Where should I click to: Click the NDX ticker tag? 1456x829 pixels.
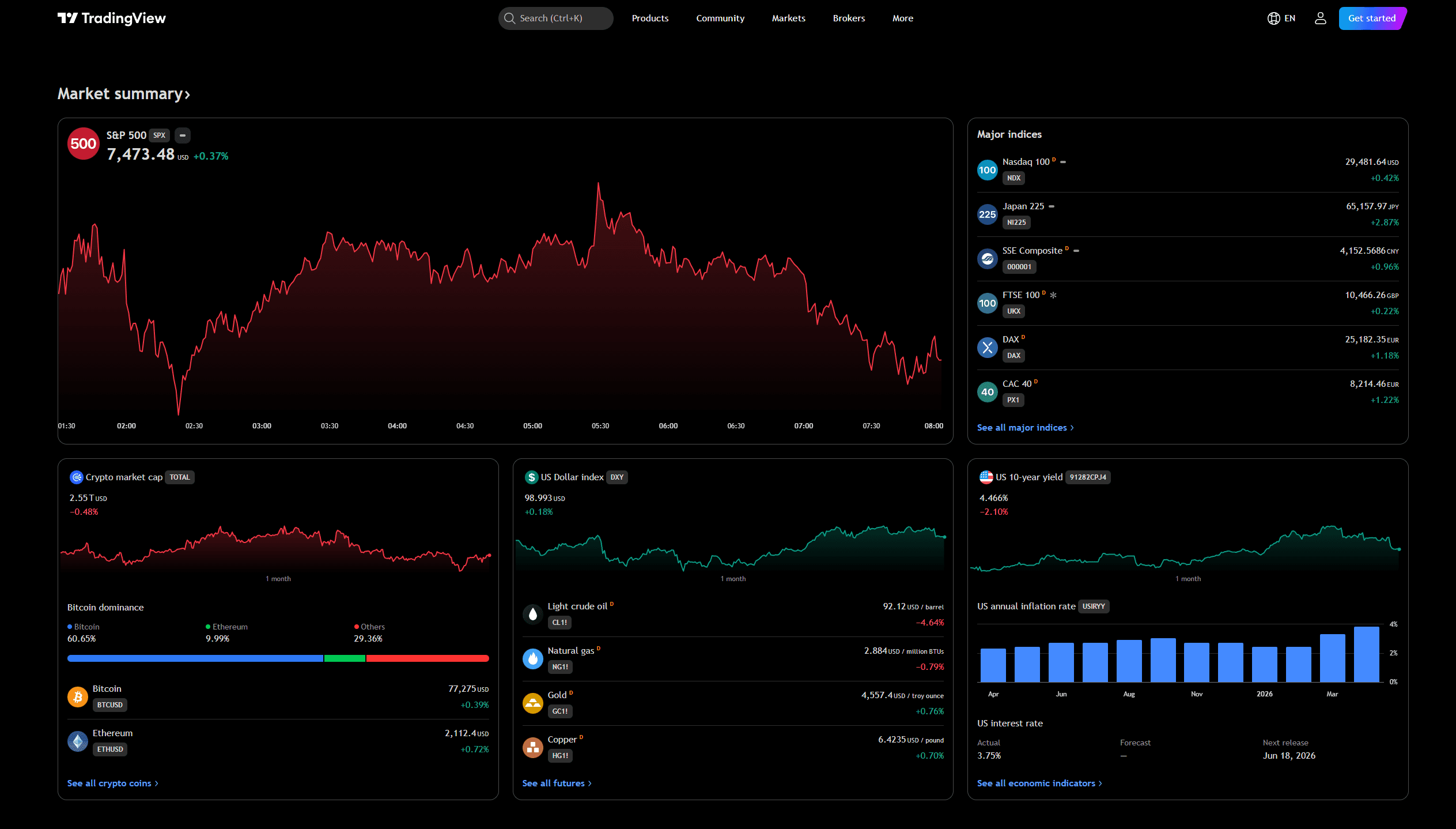(1013, 178)
